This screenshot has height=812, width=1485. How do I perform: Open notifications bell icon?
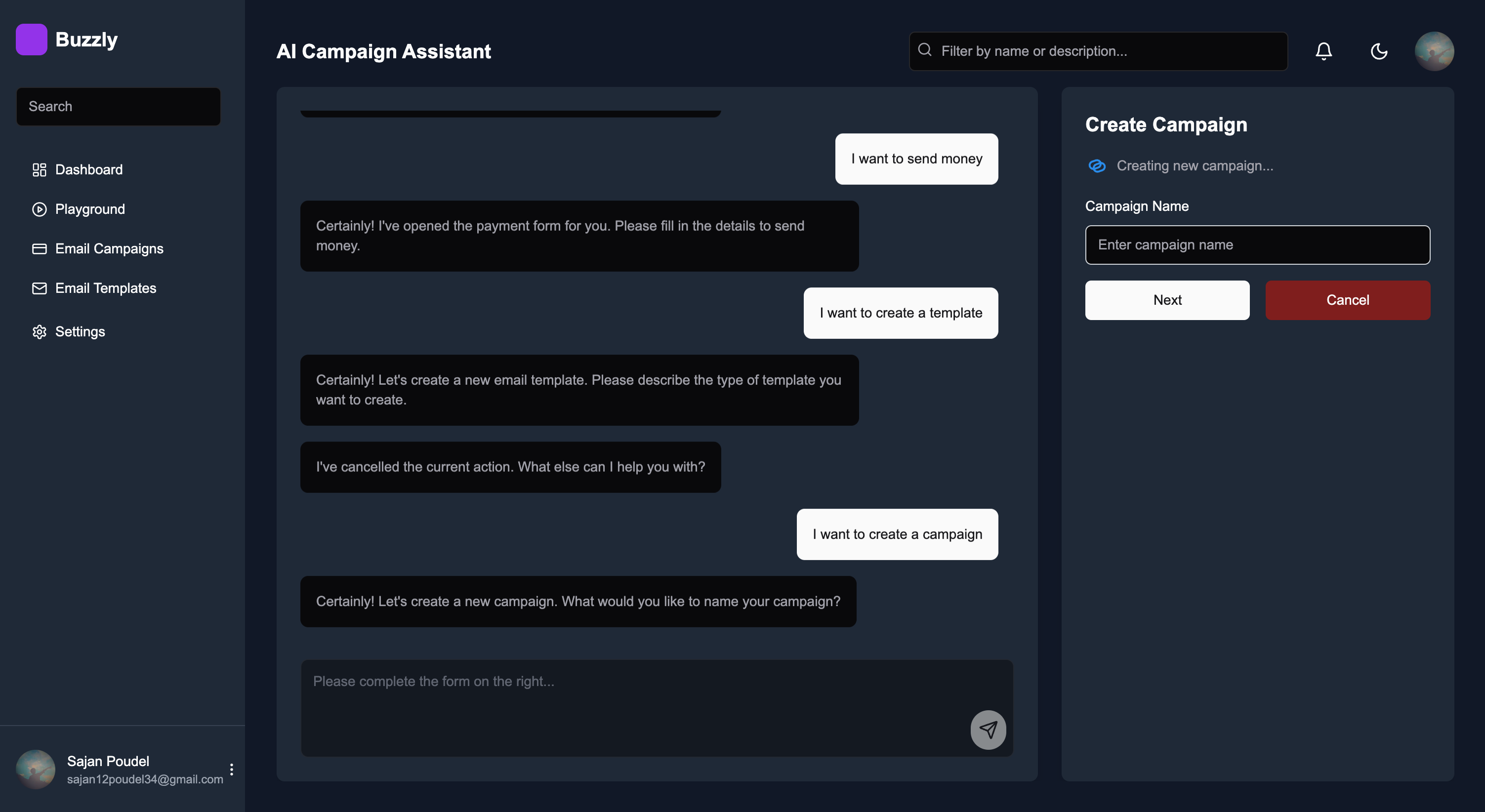[x=1323, y=51]
